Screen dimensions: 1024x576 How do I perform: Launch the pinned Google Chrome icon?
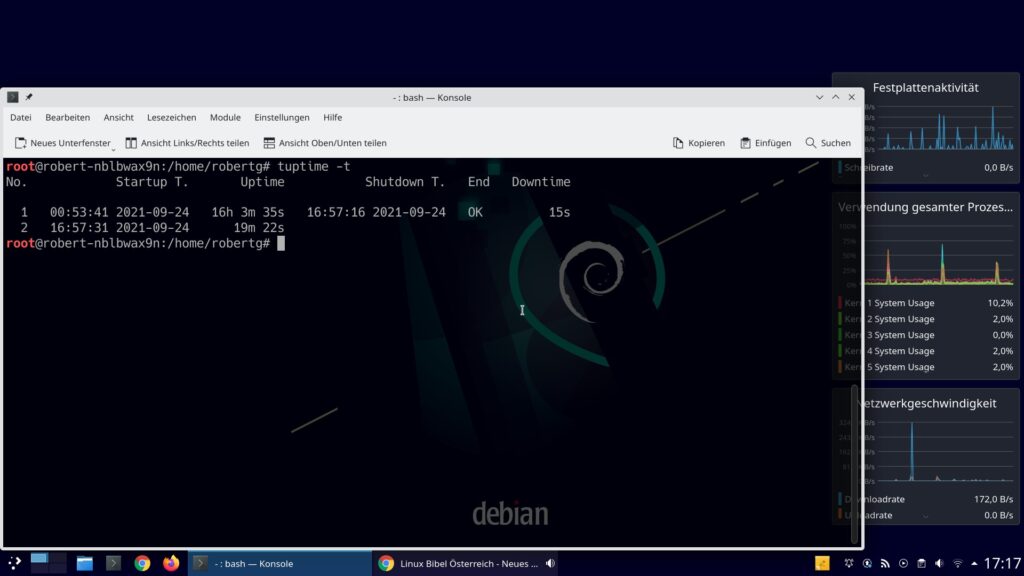click(142, 563)
